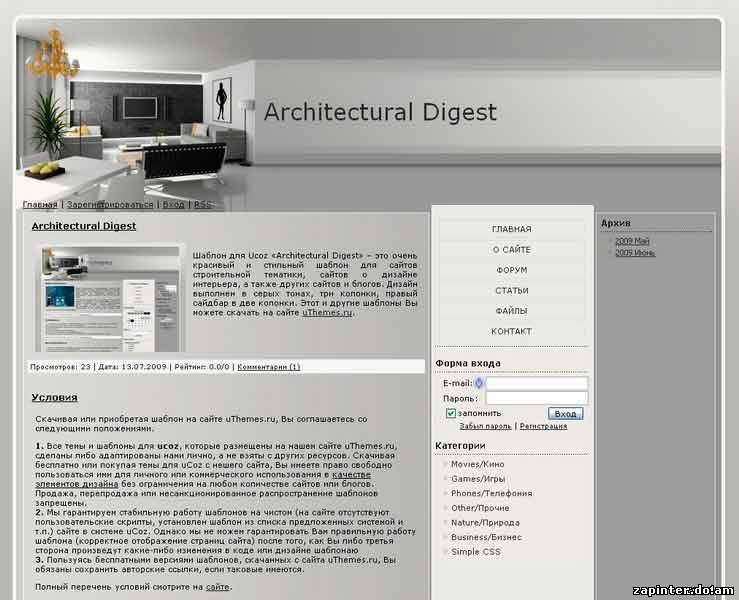Open the Регистрация link in login form
This screenshot has width=739, height=600.
[543, 426]
